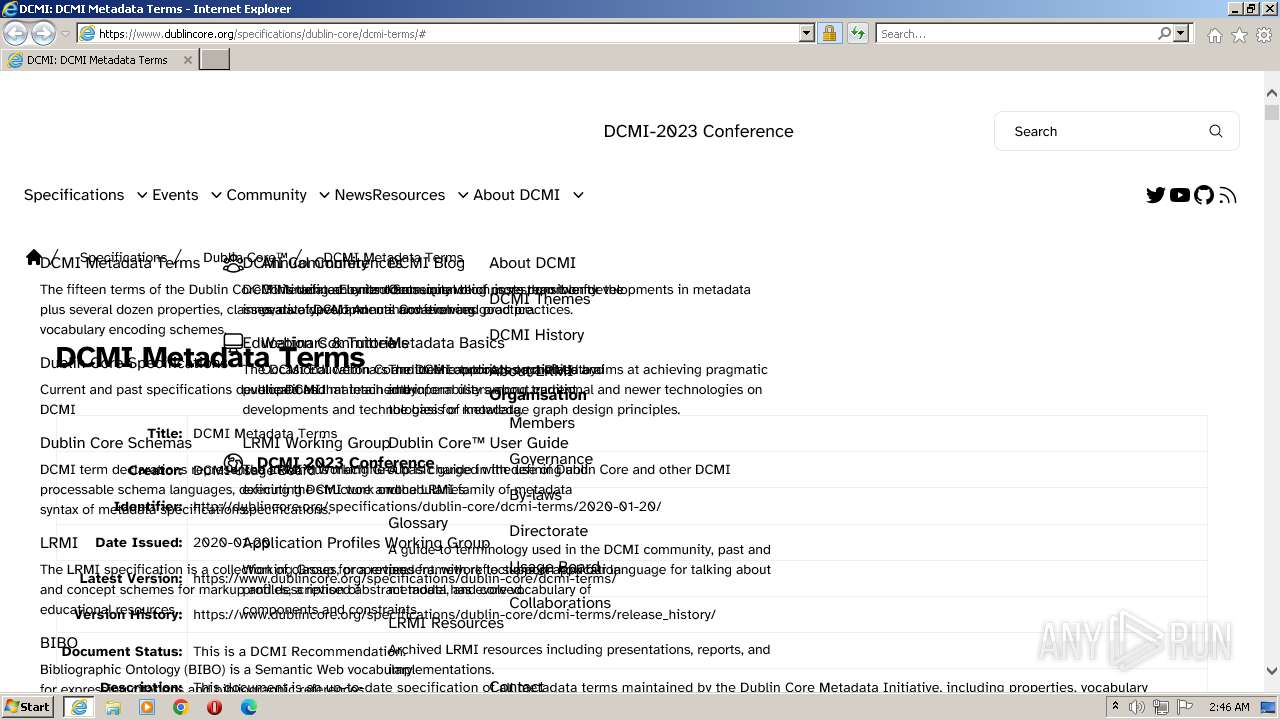
Task: Go forward with IE forward arrow
Action: [x=43, y=33]
